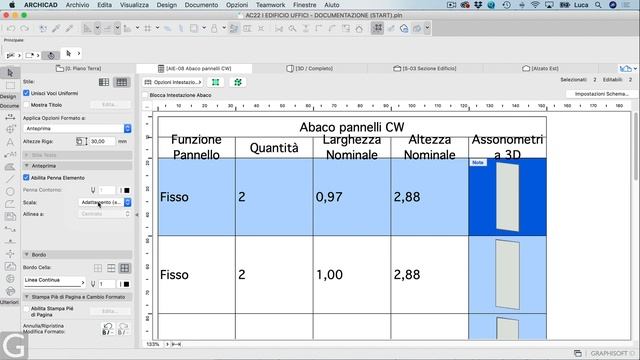
Task: Open the Linea Continua line type selector
Action: (54, 281)
